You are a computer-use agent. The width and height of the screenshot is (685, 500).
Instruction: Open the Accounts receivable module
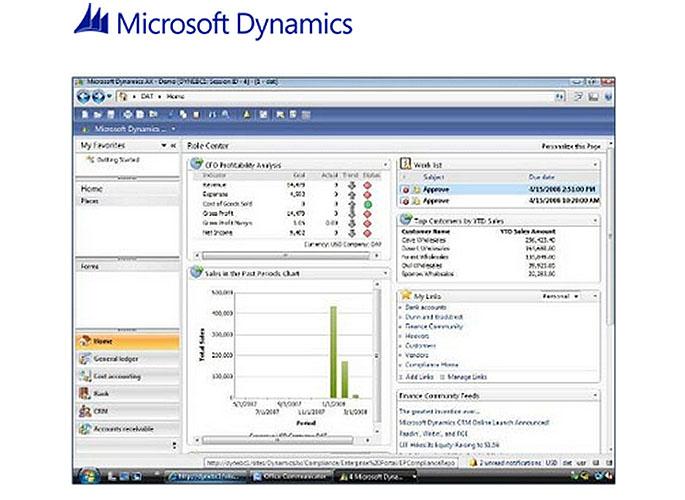pyautogui.click(x=128, y=429)
